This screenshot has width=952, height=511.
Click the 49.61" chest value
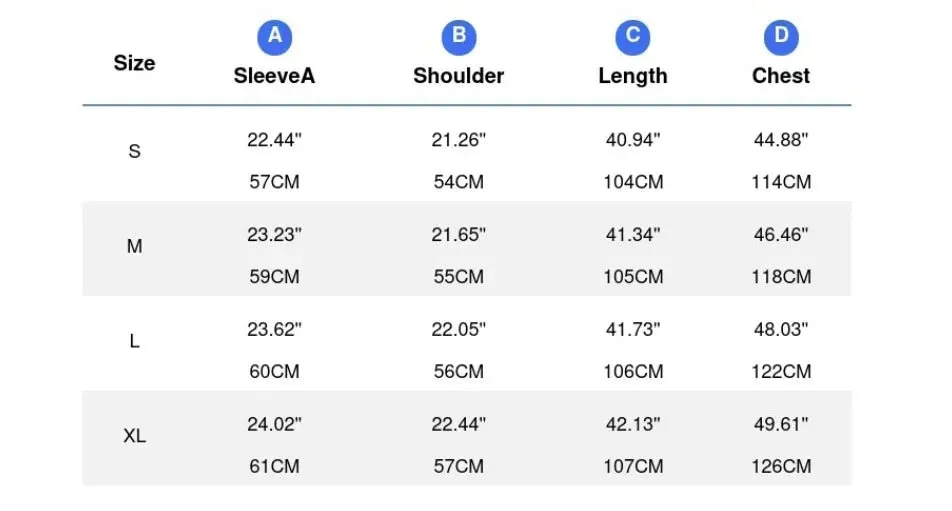click(x=781, y=424)
